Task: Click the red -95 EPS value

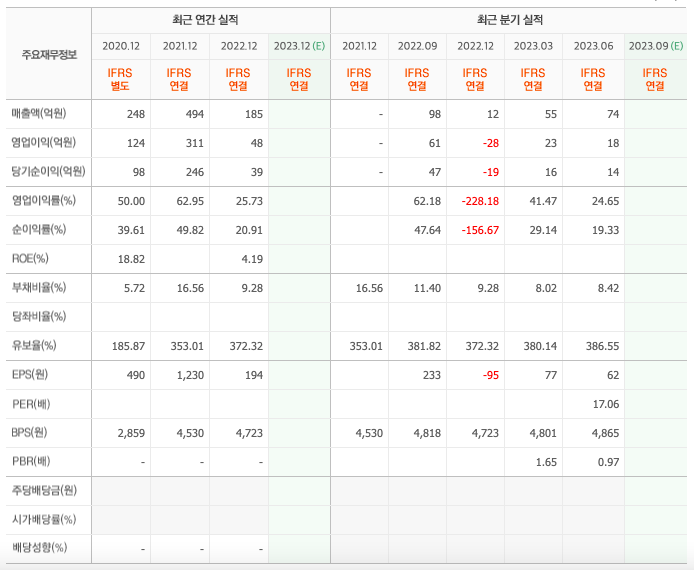Action: click(x=490, y=375)
